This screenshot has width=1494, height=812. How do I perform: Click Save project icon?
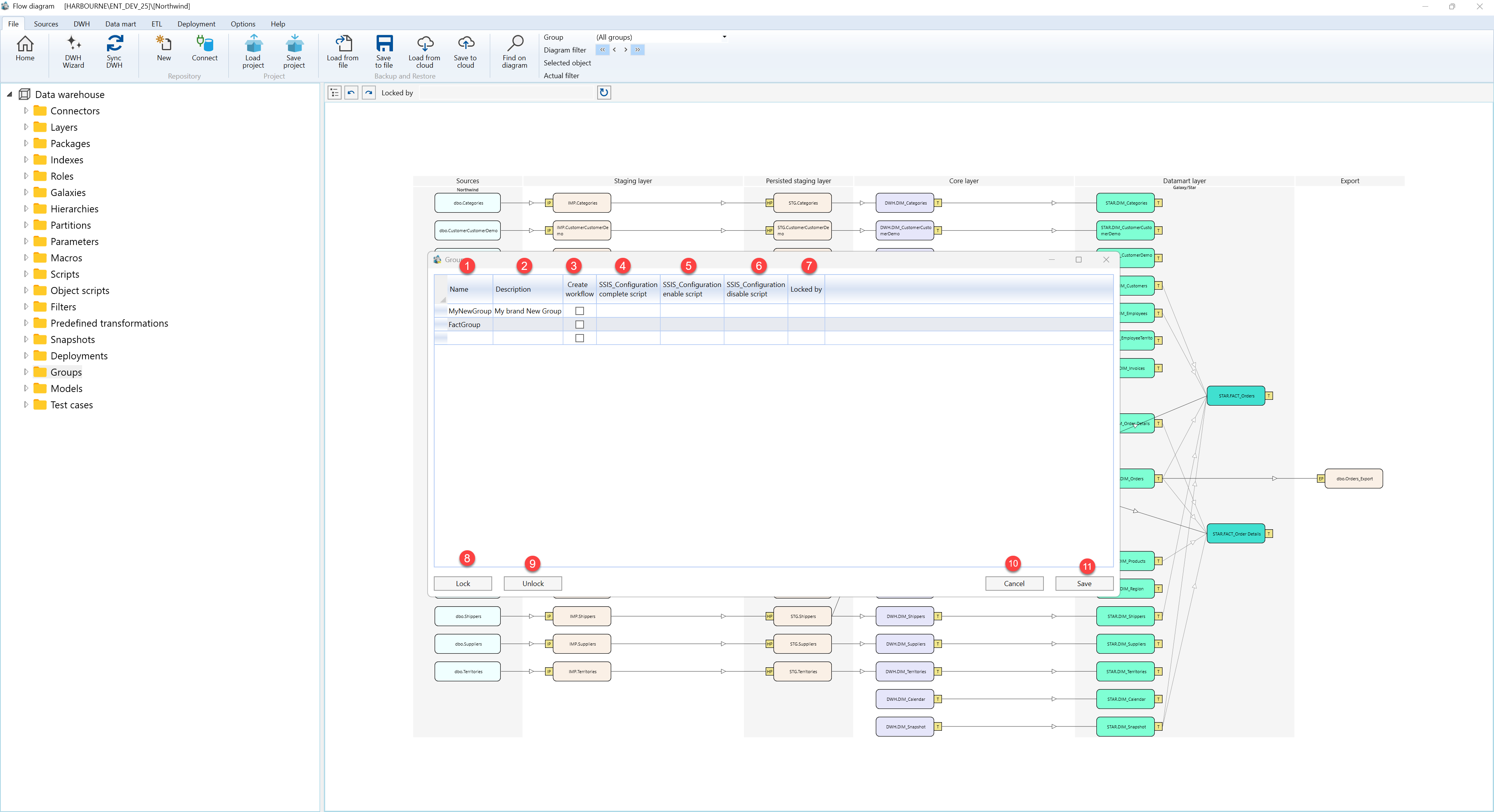point(294,52)
